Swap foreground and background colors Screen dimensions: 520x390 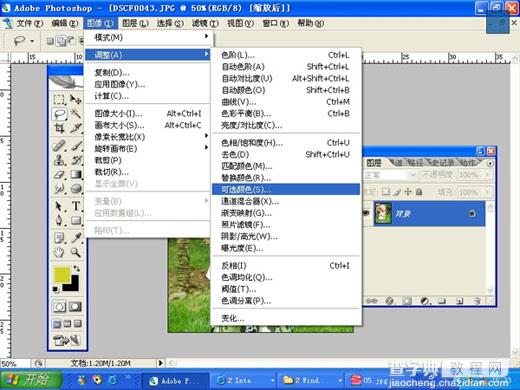tap(76, 268)
